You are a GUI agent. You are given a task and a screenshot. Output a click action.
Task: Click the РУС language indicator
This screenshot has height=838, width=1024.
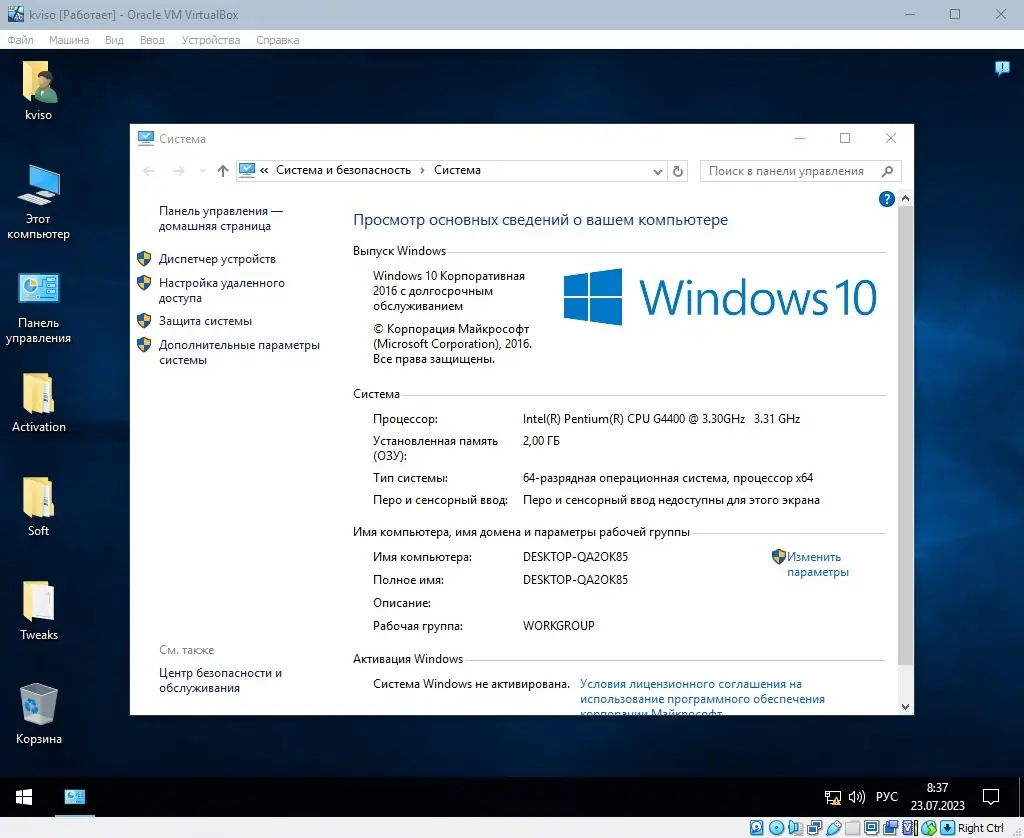[x=886, y=797]
